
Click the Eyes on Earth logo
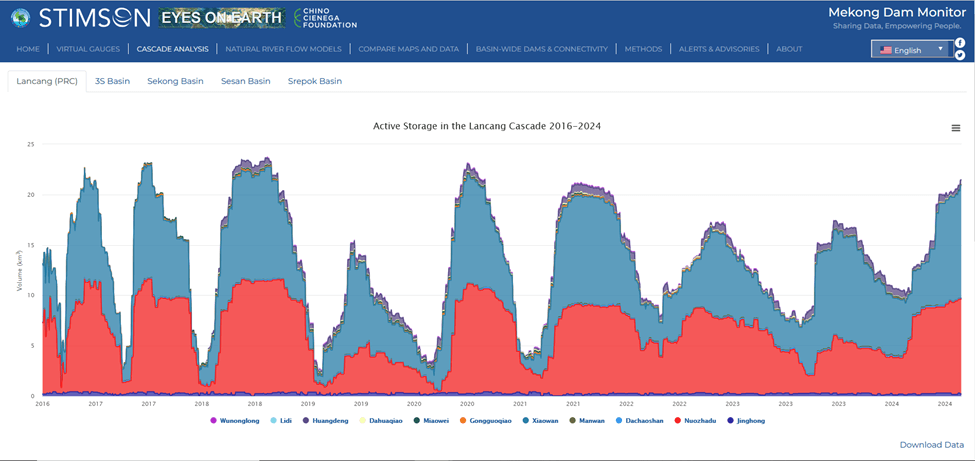222,18
